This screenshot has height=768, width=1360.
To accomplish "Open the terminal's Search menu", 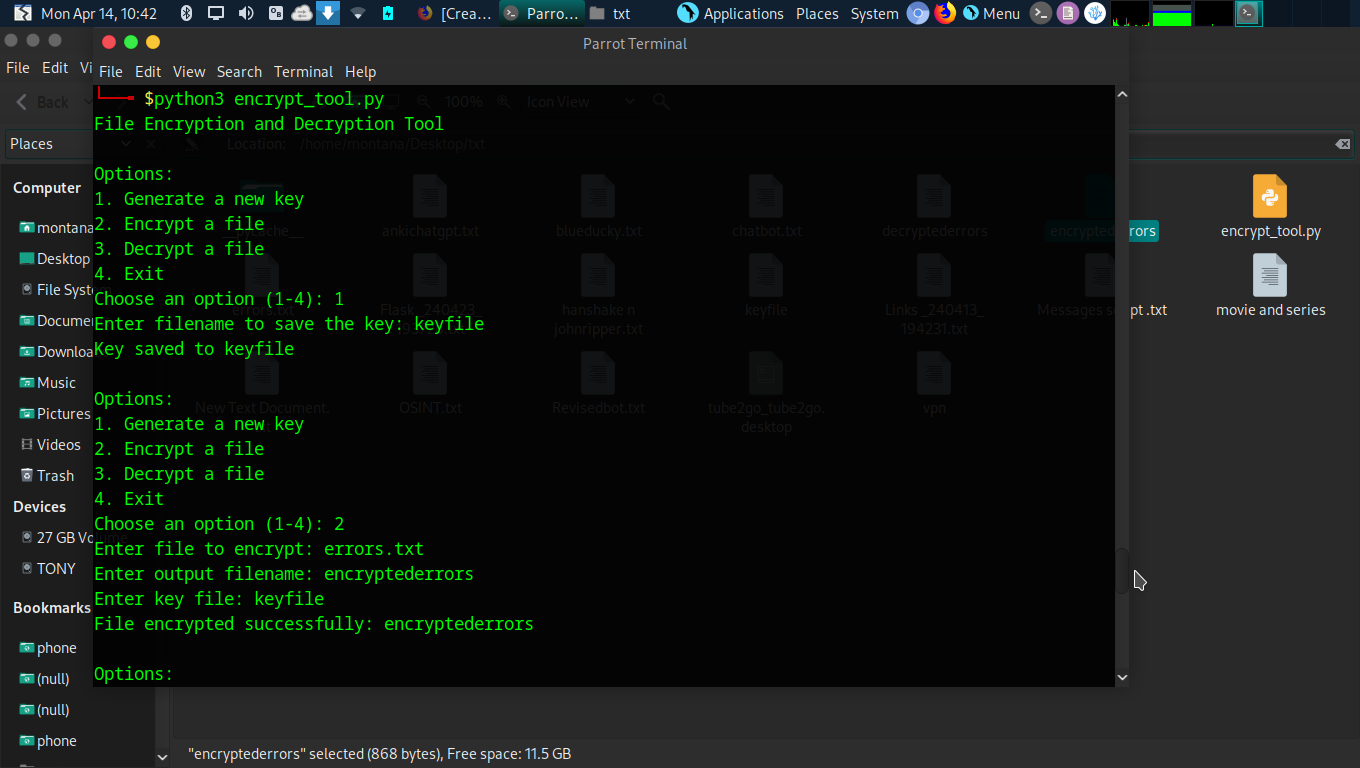I will coord(239,72).
